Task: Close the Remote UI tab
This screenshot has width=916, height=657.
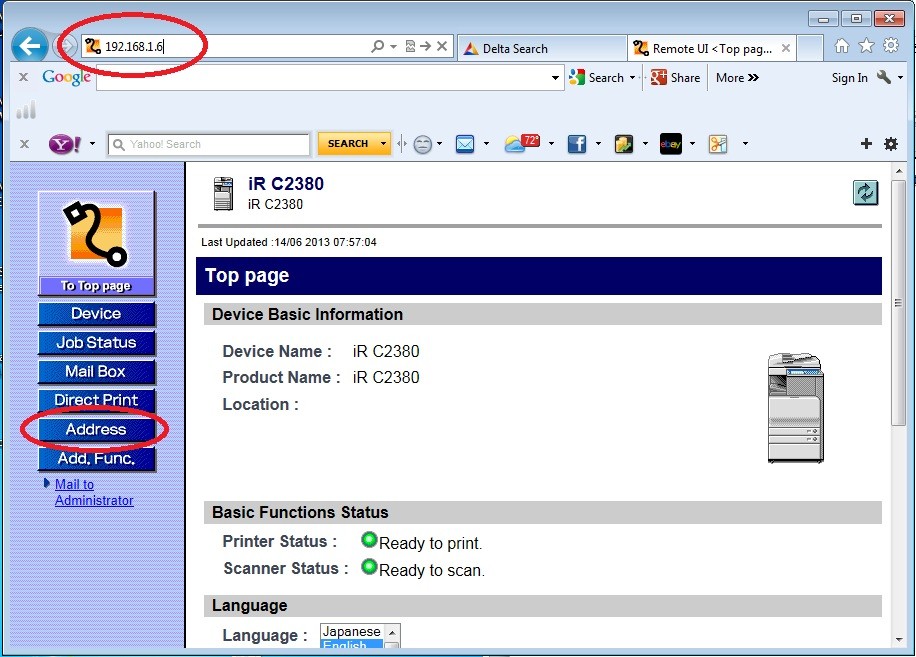Action: tap(786, 48)
